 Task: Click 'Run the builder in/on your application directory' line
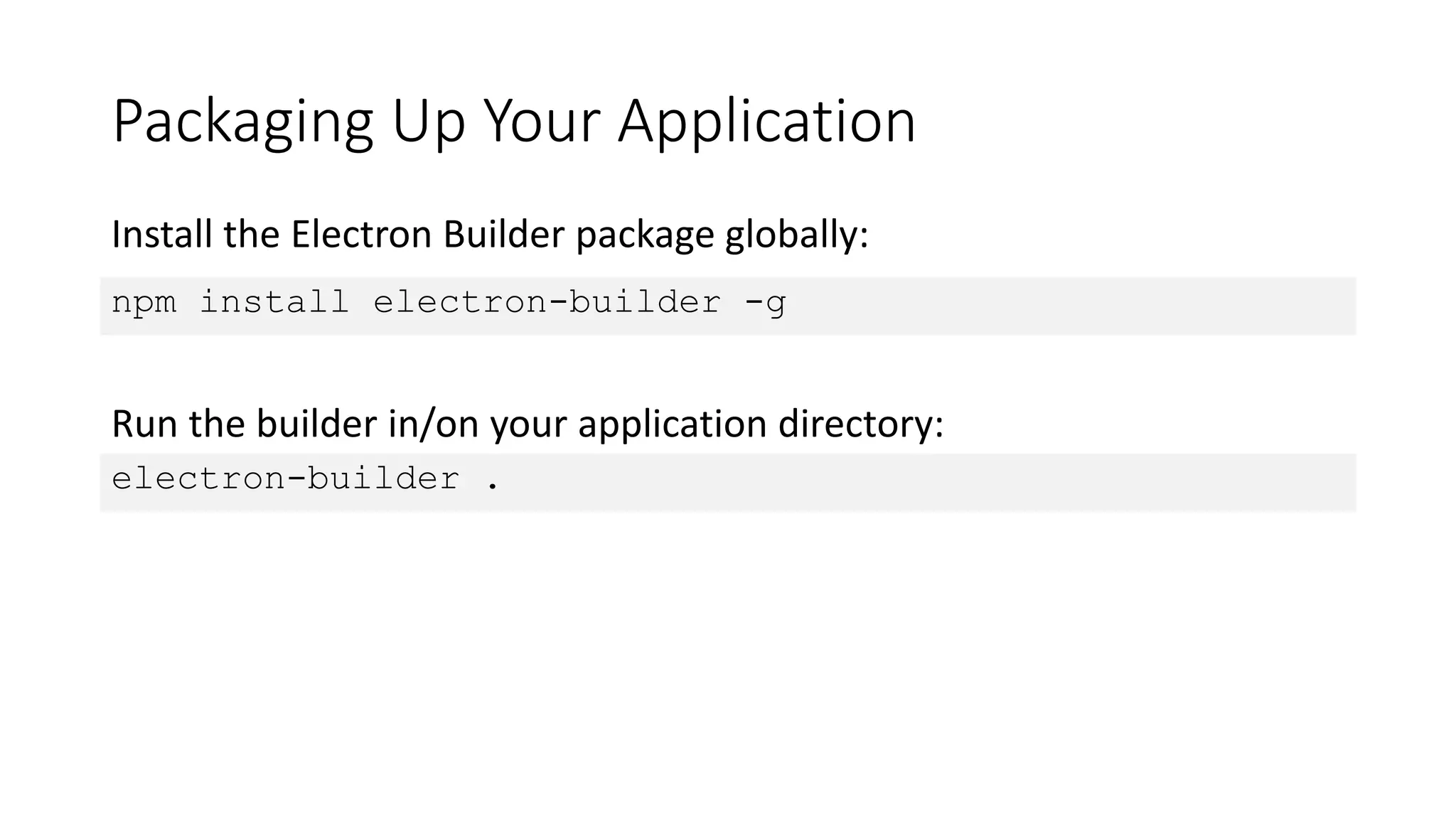pos(527,424)
